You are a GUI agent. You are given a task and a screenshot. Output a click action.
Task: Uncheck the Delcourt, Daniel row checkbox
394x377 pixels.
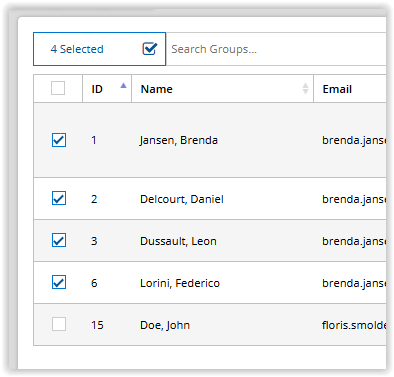[59, 198]
